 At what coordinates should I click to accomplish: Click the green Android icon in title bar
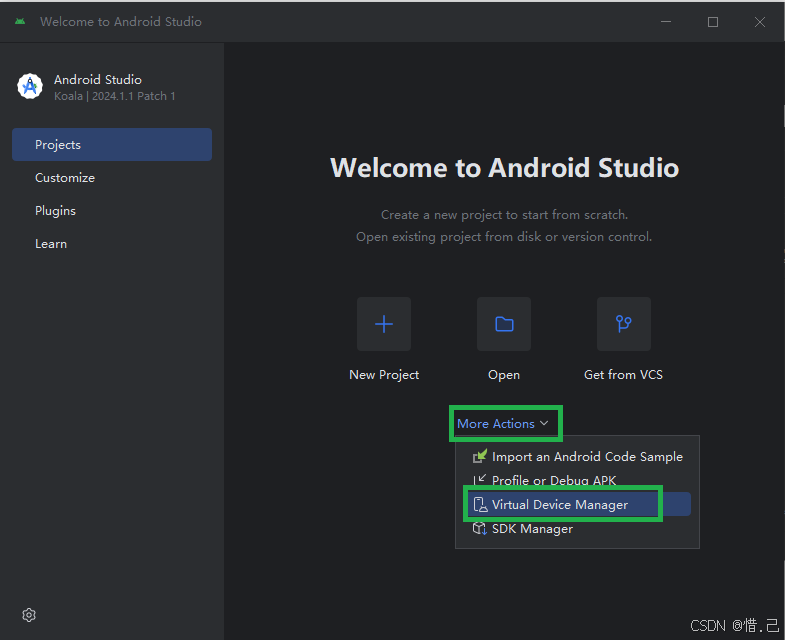[20, 22]
